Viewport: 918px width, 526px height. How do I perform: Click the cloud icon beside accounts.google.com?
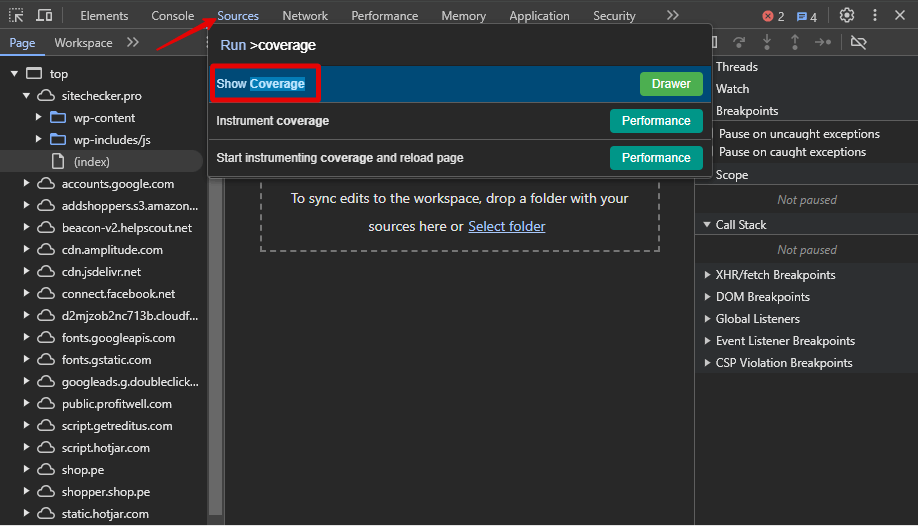tap(46, 183)
